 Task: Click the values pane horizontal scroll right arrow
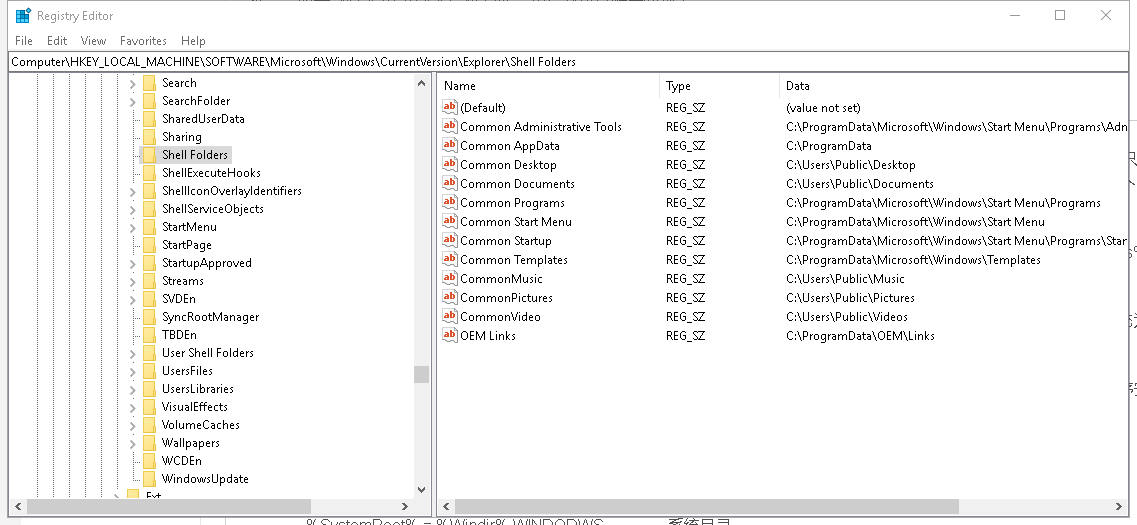[1120, 506]
